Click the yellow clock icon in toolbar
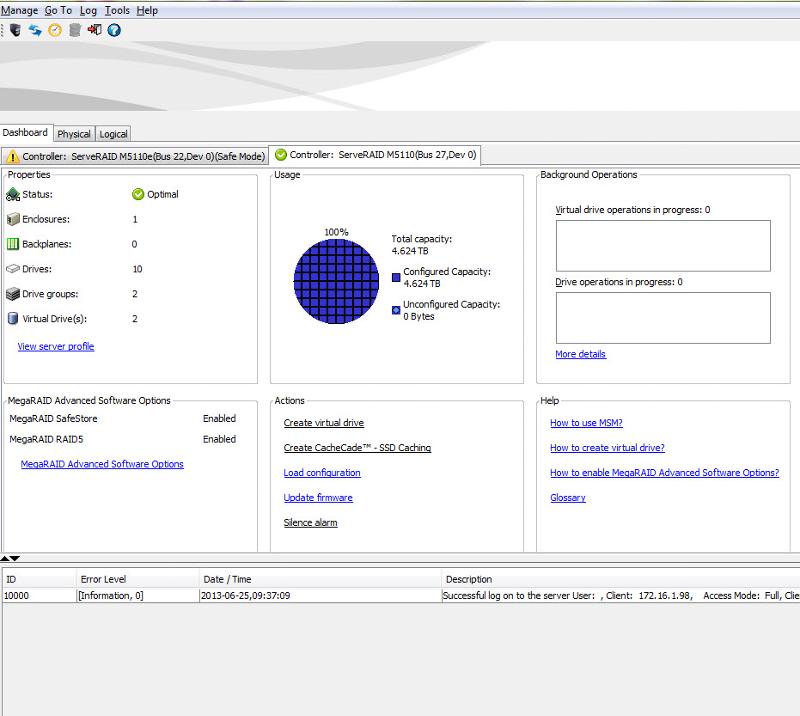Screen dimensions: 800x716 [x=55, y=31]
